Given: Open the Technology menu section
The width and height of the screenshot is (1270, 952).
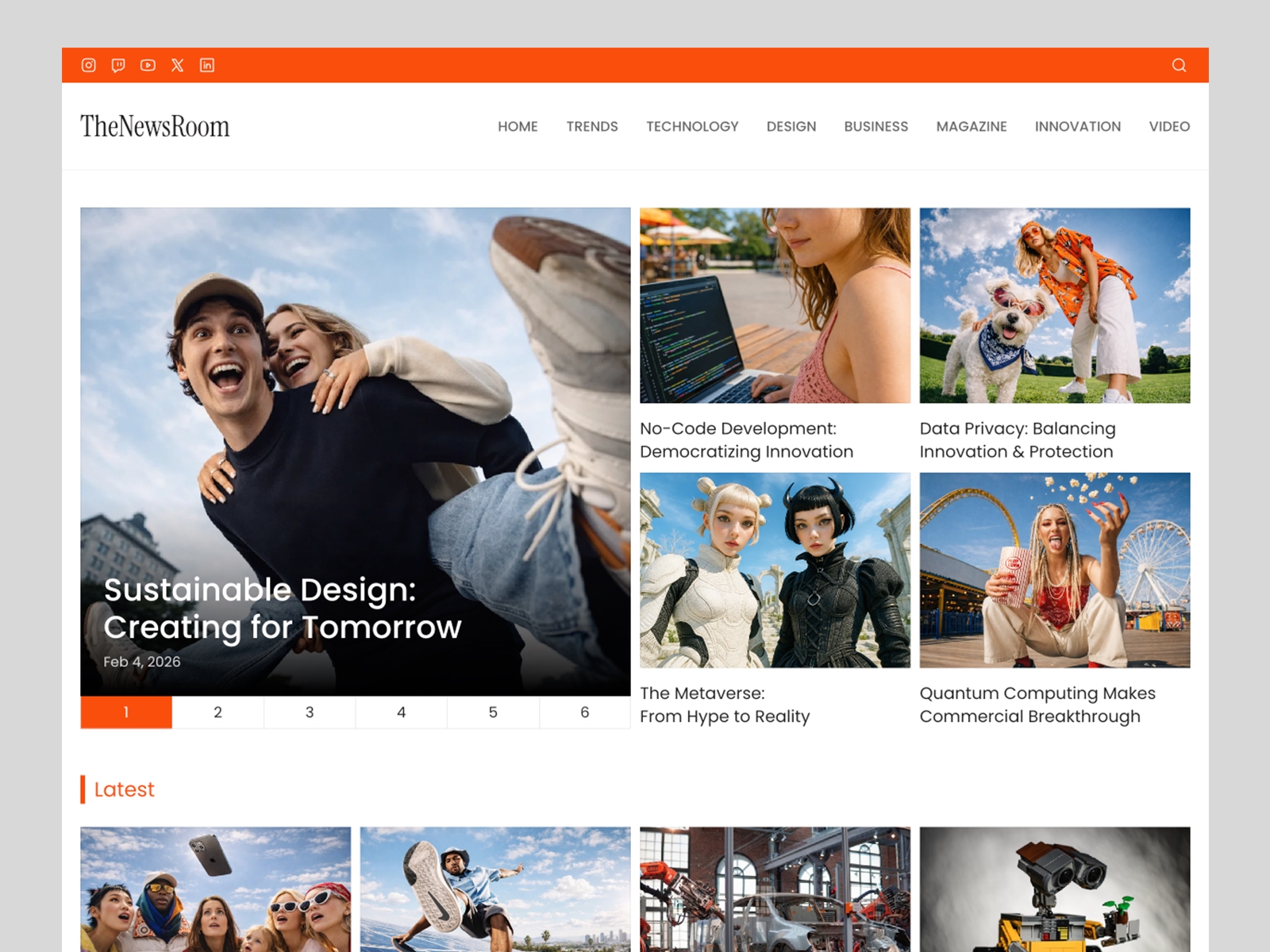Looking at the screenshot, I should pyautogui.click(x=691, y=126).
